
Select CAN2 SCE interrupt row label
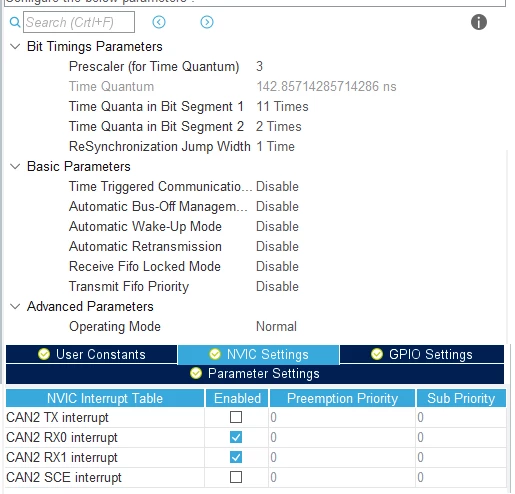coord(64,477)
